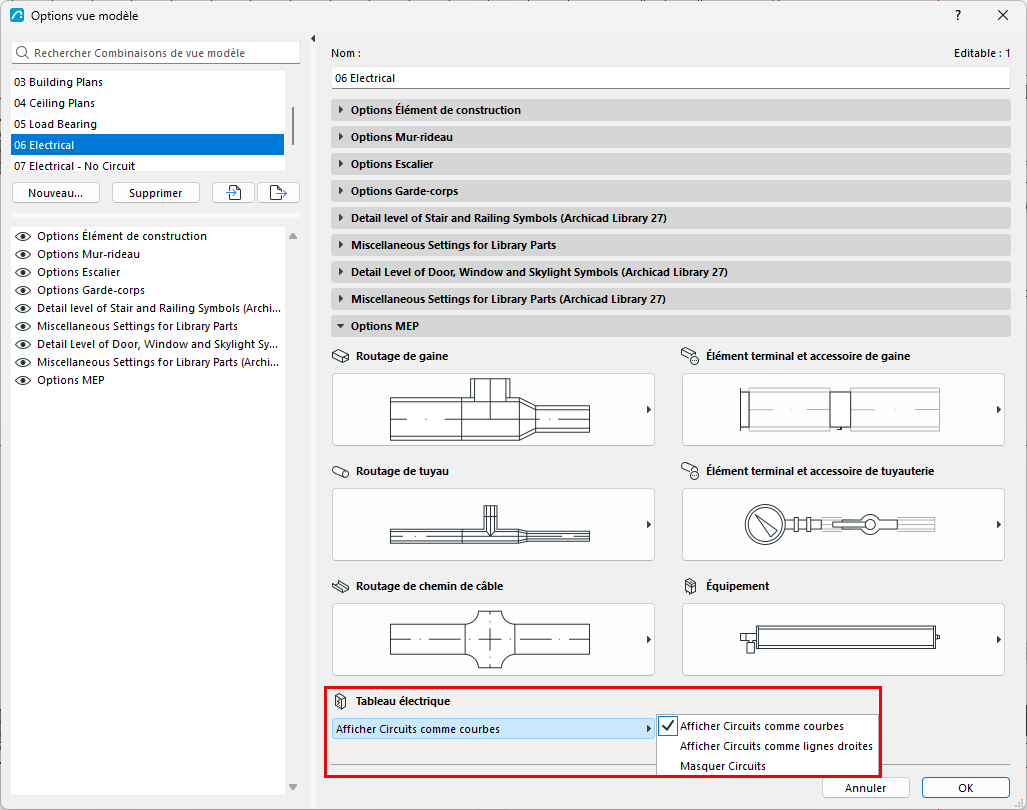Expand Options Élément de construction section
Viewport: 1027px width, 810px height.
pos(671,110)
